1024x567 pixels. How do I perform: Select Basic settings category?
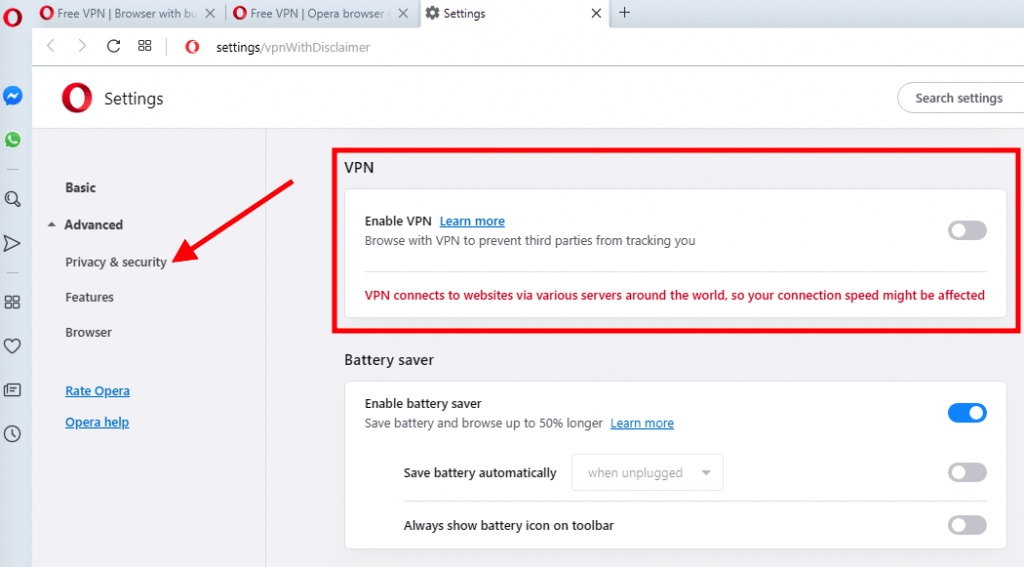[x=80, y=187]
